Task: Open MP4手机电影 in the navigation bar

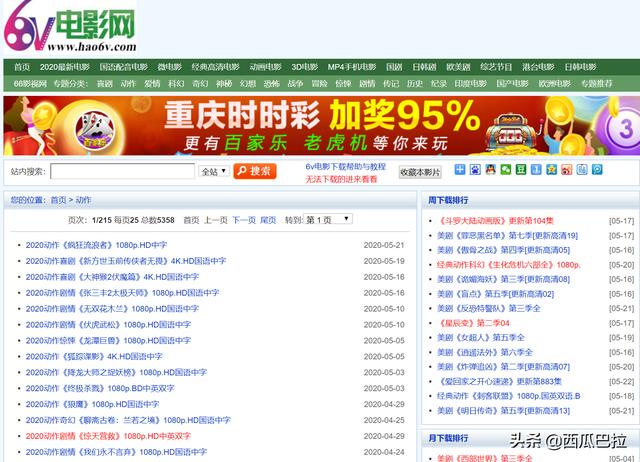Action: coord(352,67)
